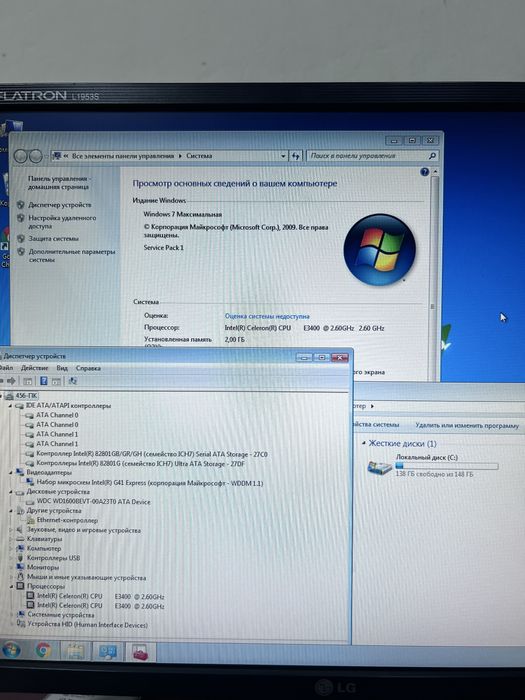Click 'Оценка системы недоступна' link
The height and width of the screenshot is (700, 525).
[x=267, y=316]
